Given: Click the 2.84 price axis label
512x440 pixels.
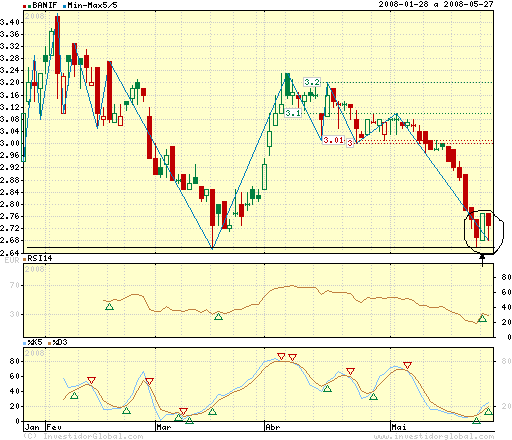Looking at the screenshot, I should [9, 192].
